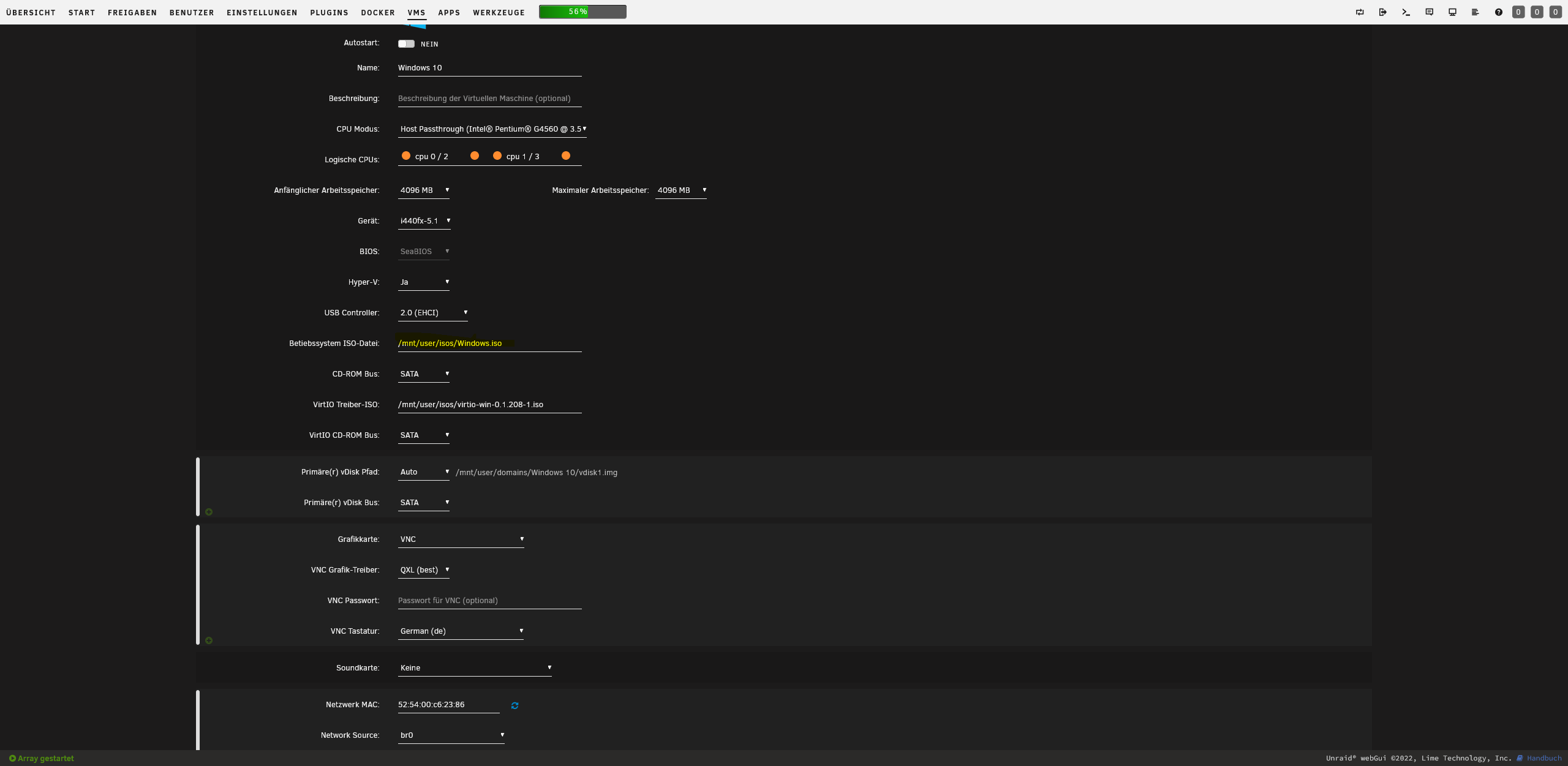Click the VNC Passwort input field

click(x=489, y=601)
